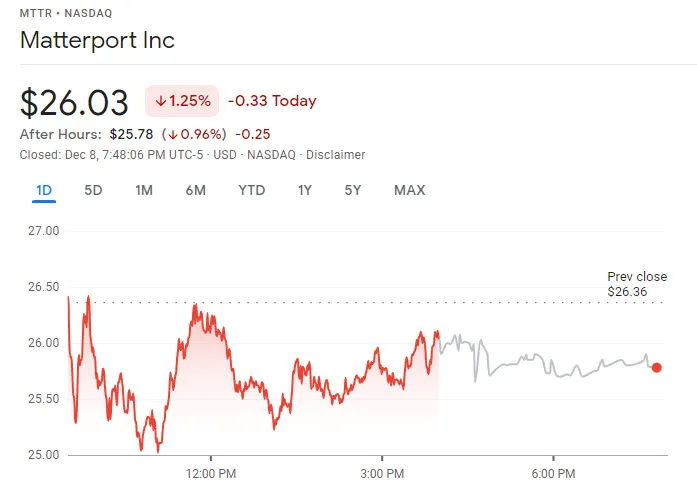Click the down arrow percentage badge
This screenshot has height=481, width=697.
(182, 101)
